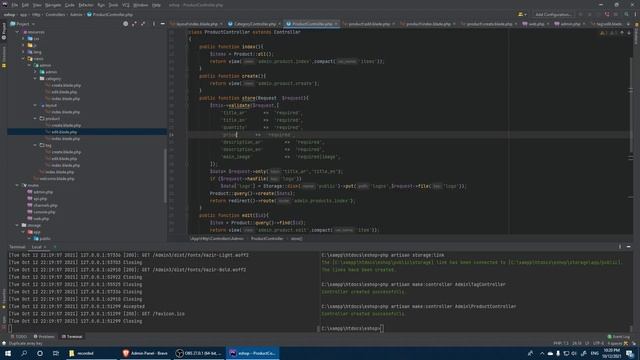Go to the next highlighted error arrow
Viewport: 640px width, 360px height.
[629, 33]
